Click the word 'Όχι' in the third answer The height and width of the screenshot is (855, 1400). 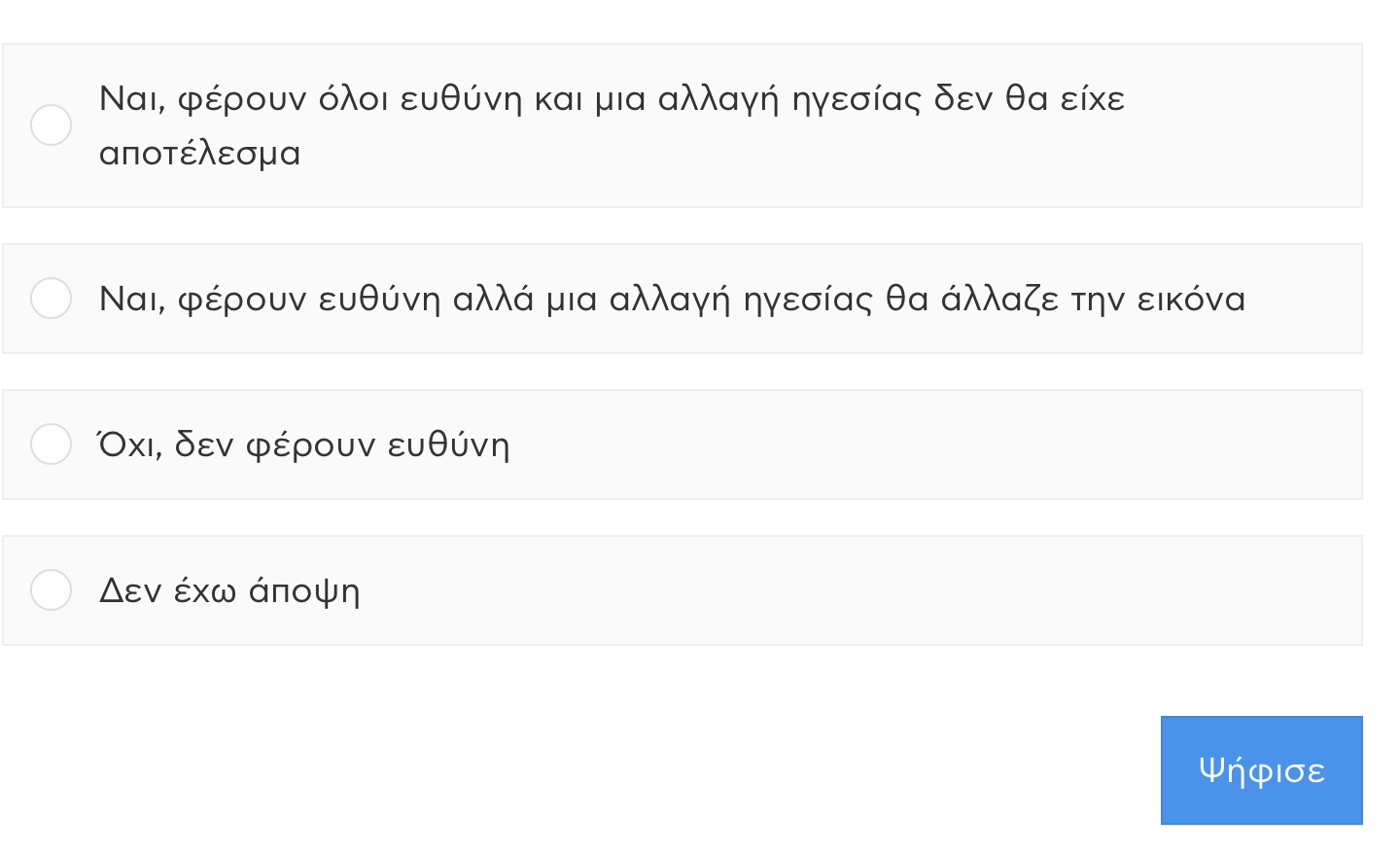(x=126, y=444)
